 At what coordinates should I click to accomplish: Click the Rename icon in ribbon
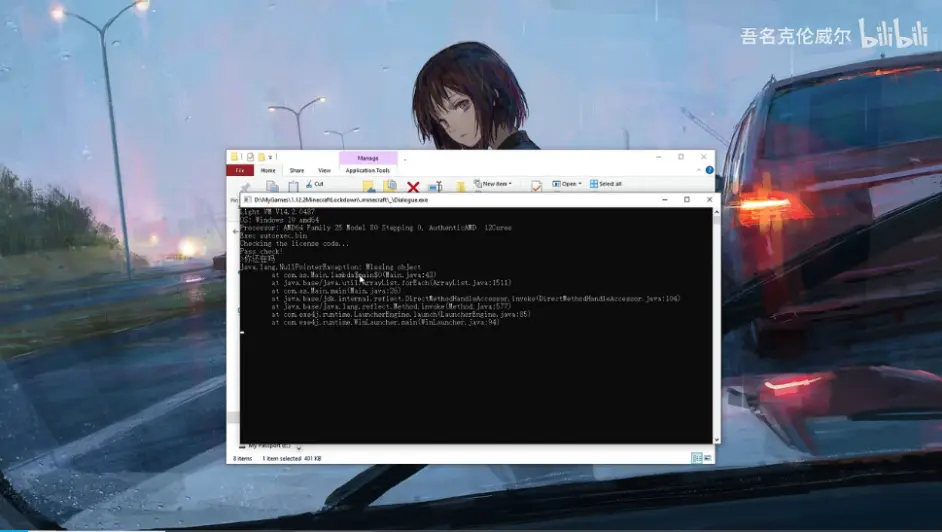(x=435, y=186)
